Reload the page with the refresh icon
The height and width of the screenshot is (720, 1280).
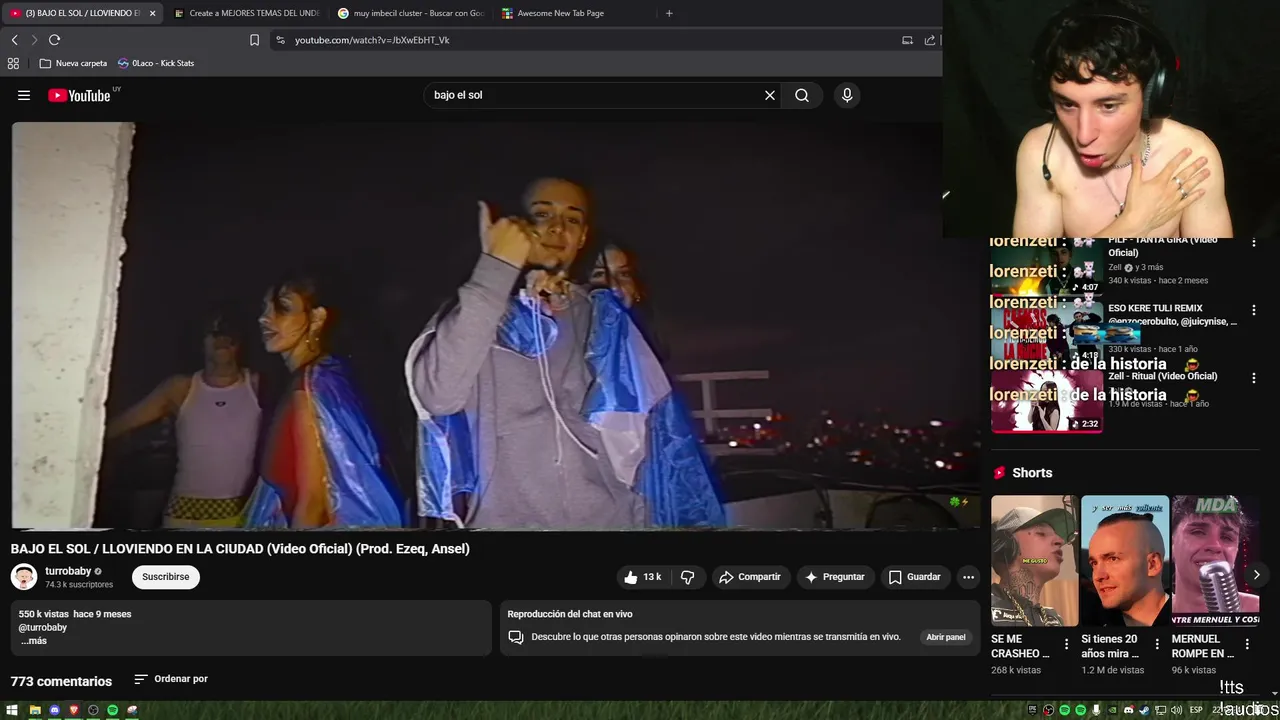[54, 40]
